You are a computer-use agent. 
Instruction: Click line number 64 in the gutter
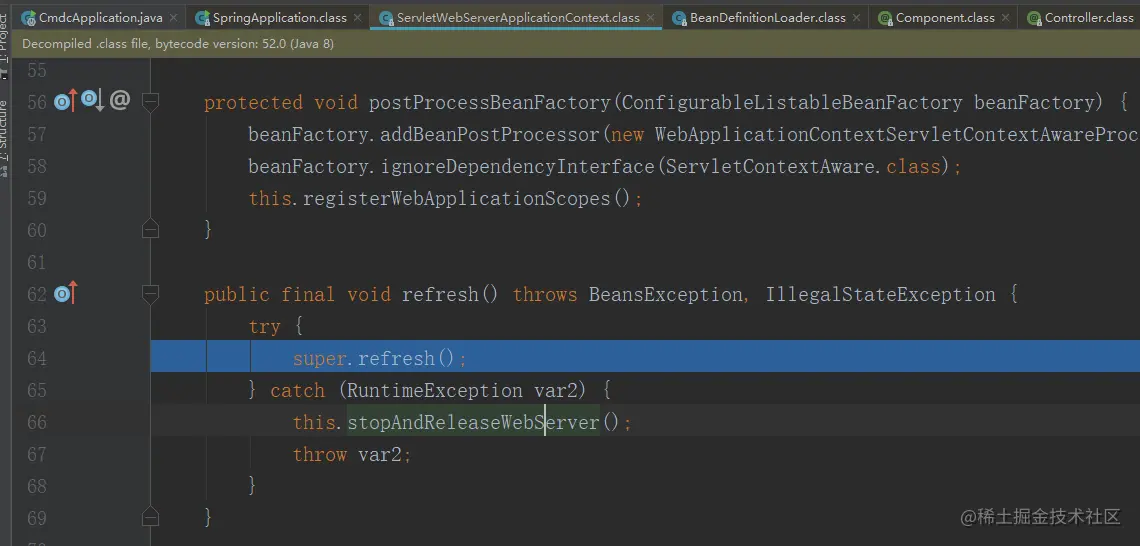tap(36, 358)
